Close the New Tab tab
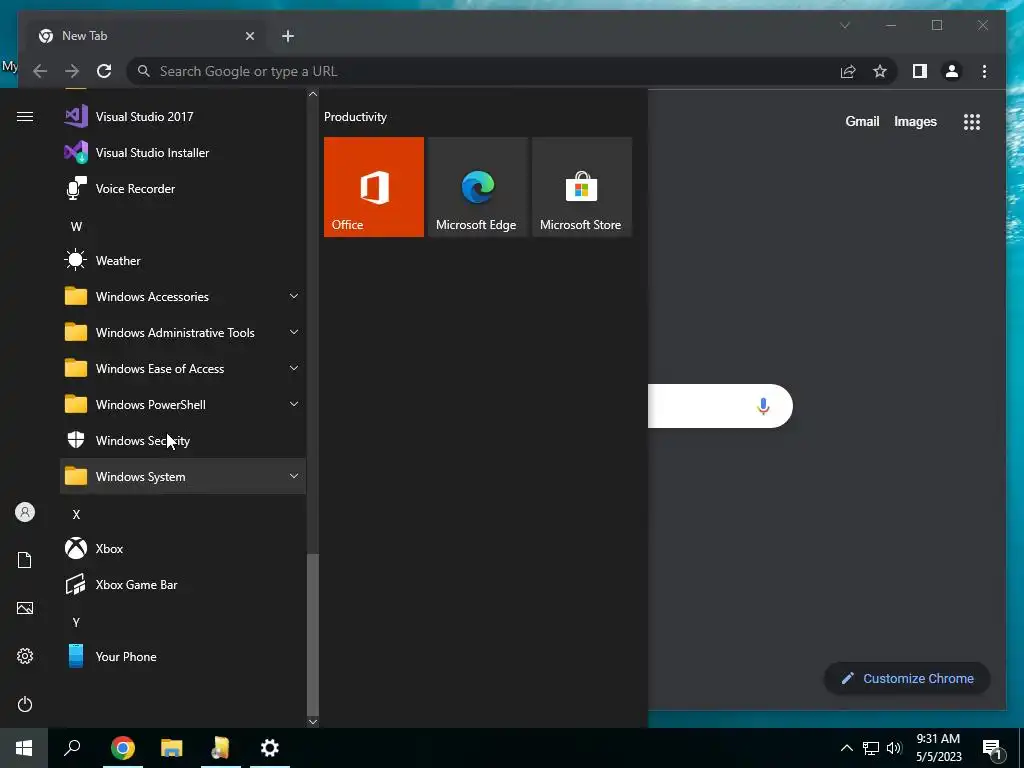Image resolution: width=1024 pixels, height=768 pixels. point(249,36)
